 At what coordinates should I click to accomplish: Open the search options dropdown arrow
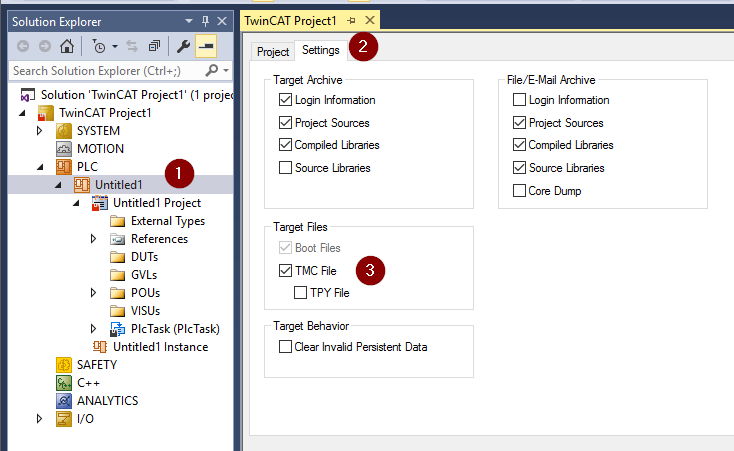pyautogui.click(x=226, y=71)
